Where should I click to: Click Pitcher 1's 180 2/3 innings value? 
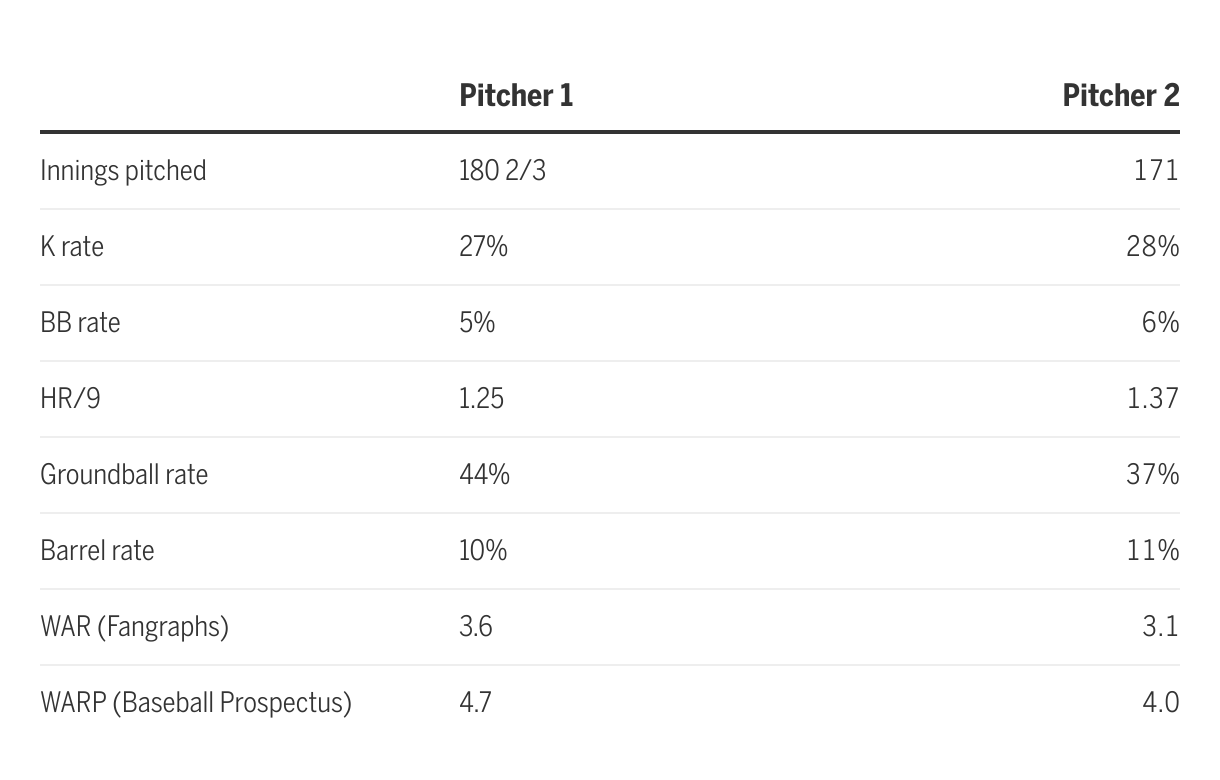point(502,171)
